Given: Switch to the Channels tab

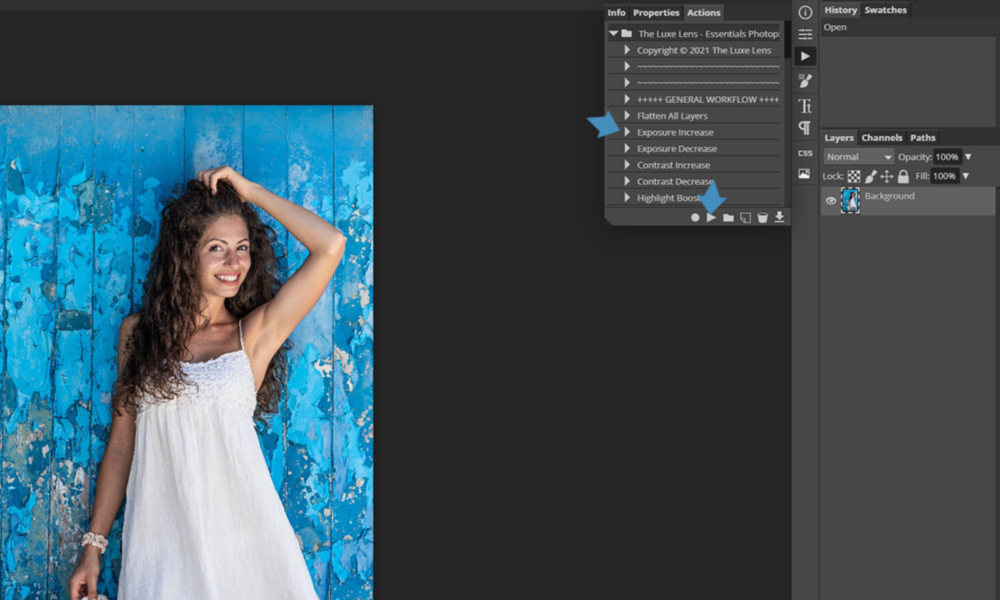Looking at the screenshot, I should click(881, 138).
